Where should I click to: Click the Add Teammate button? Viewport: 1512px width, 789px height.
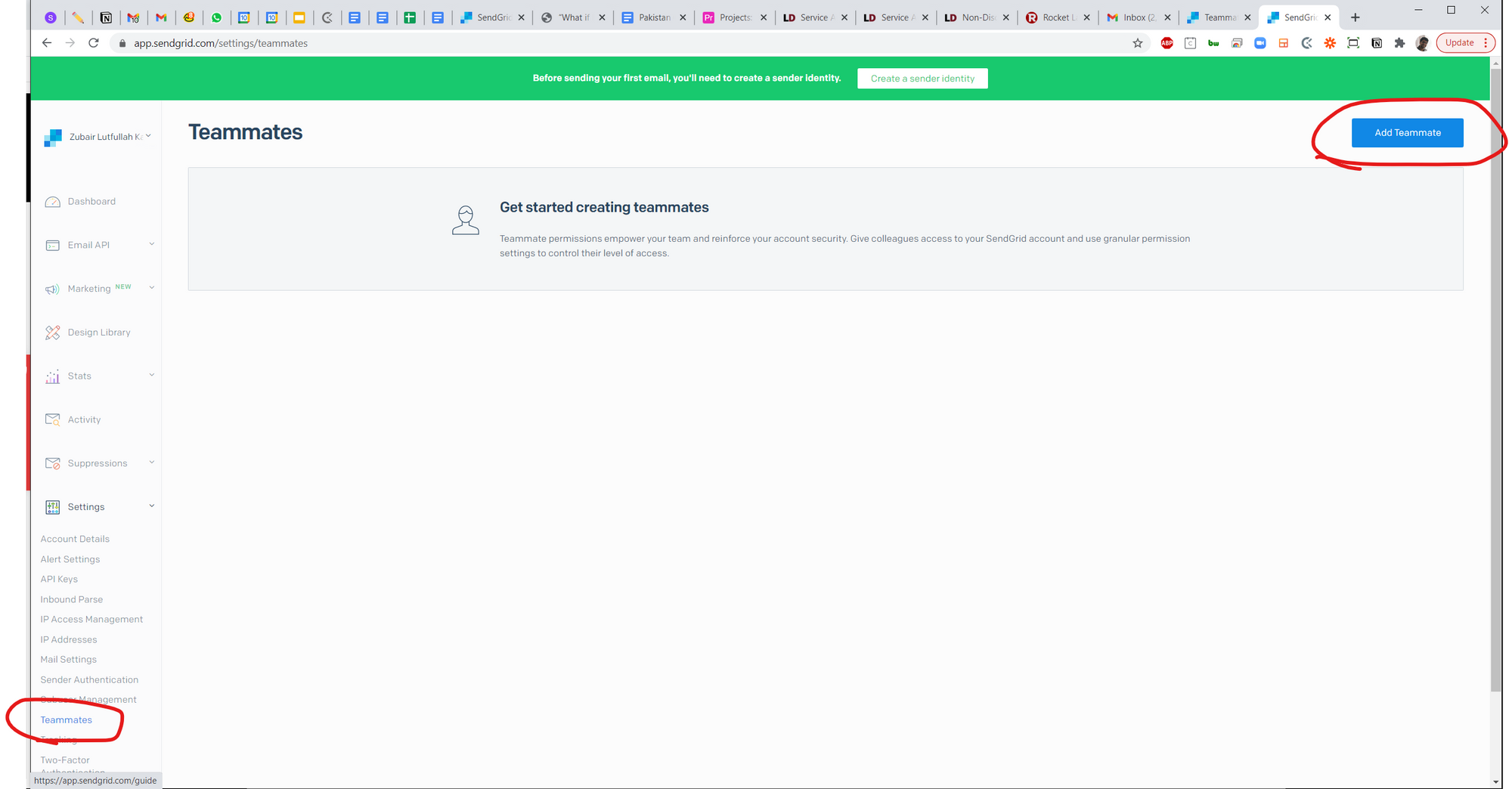1407,133
